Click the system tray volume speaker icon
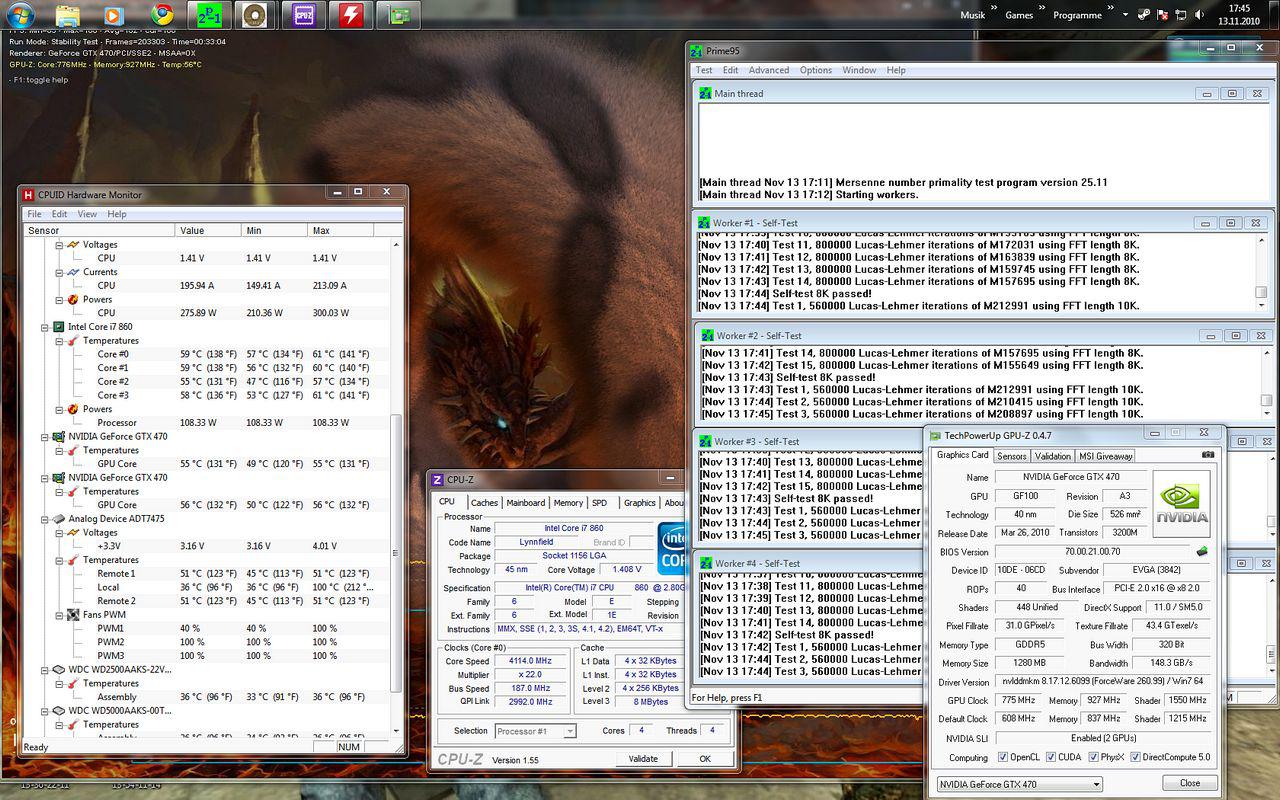This screenshot has width=1280, height=800. click(1200, 15)
